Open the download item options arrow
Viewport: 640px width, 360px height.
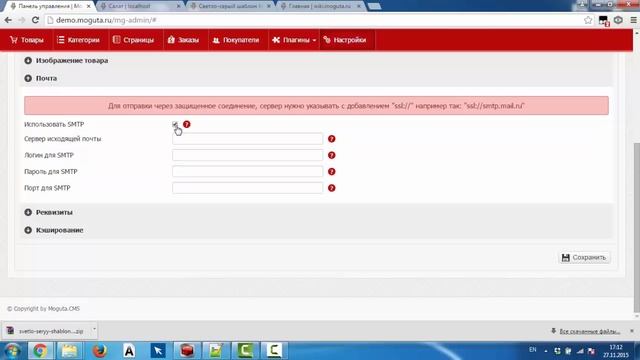tap(94, 329)
